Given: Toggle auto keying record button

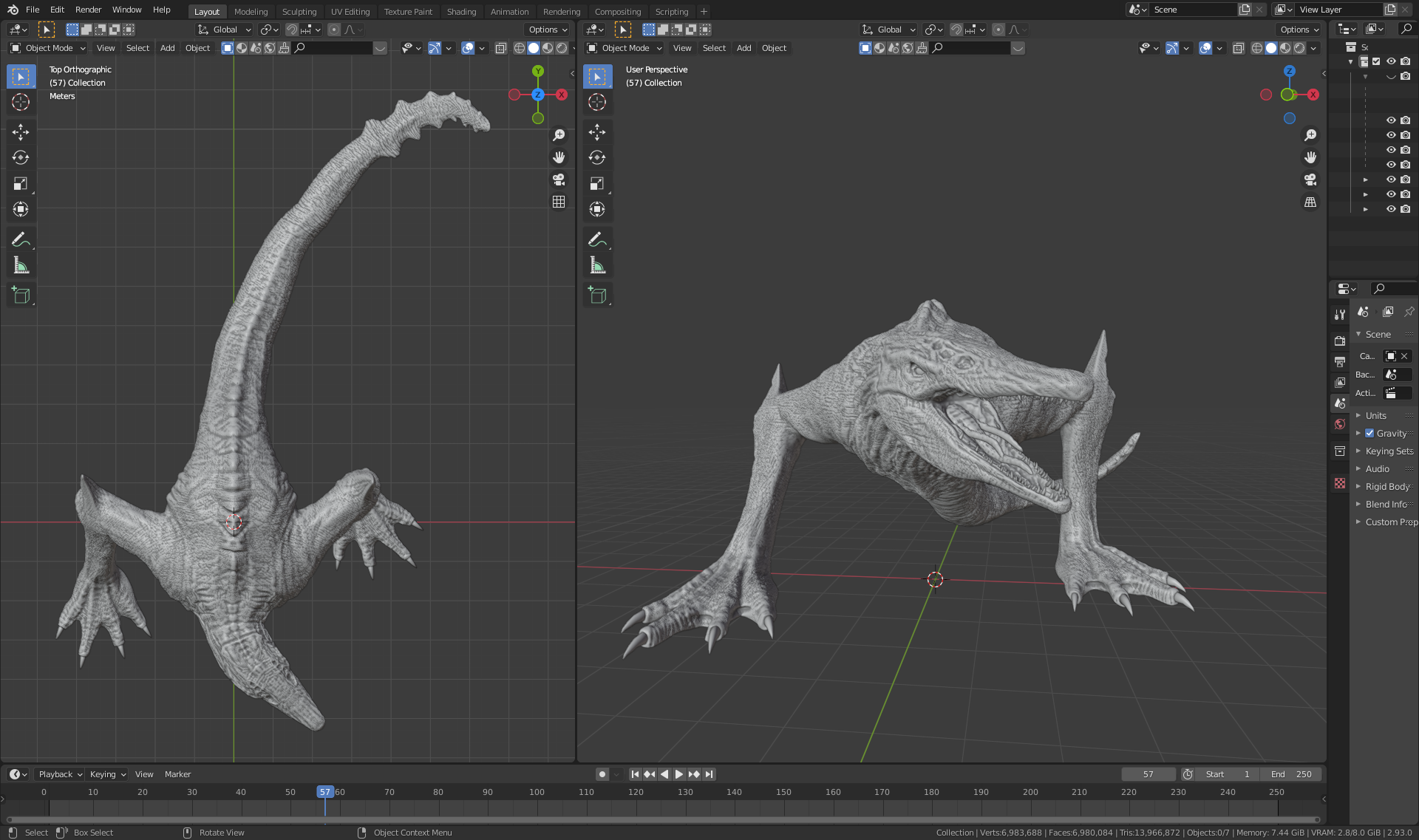Looking at the screenshot, I should point(602,774).
